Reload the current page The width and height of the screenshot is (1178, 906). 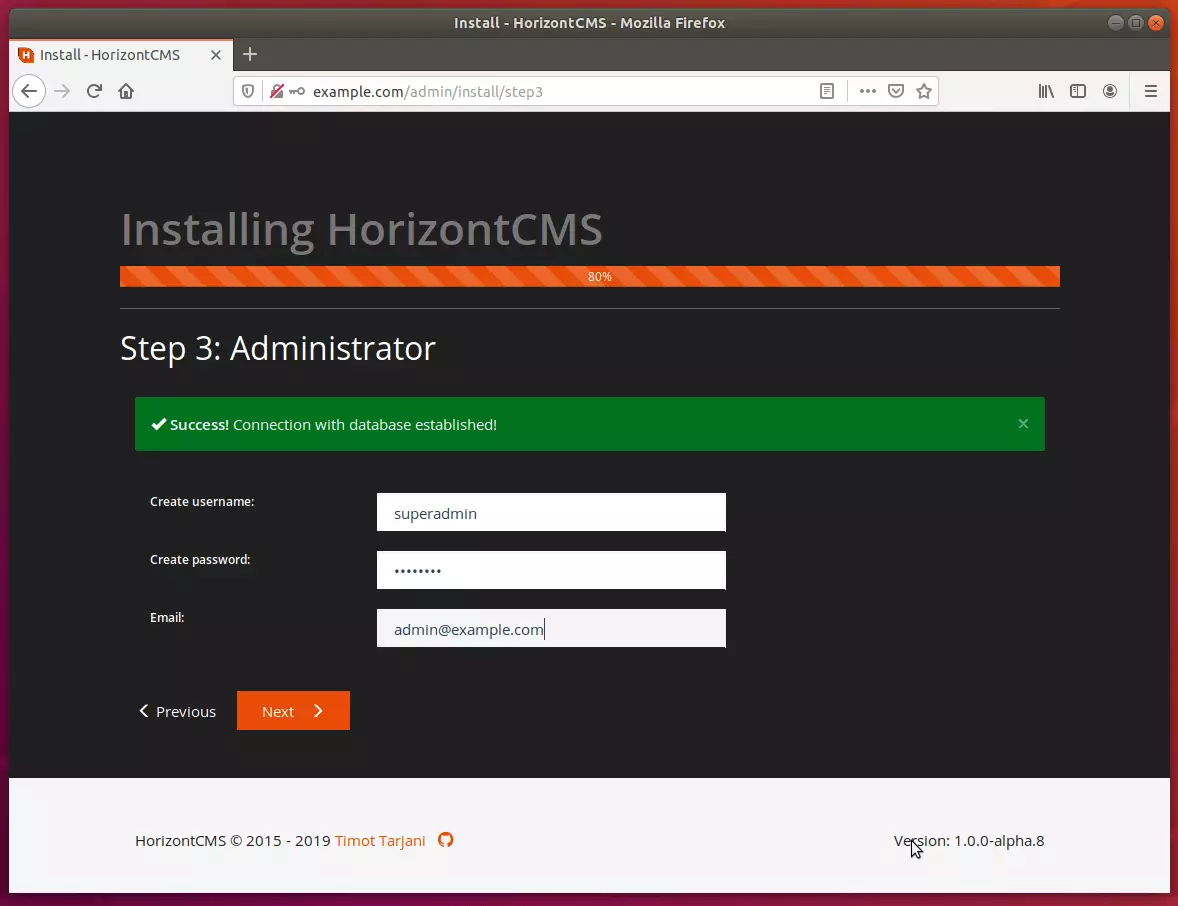pos(94,92)
